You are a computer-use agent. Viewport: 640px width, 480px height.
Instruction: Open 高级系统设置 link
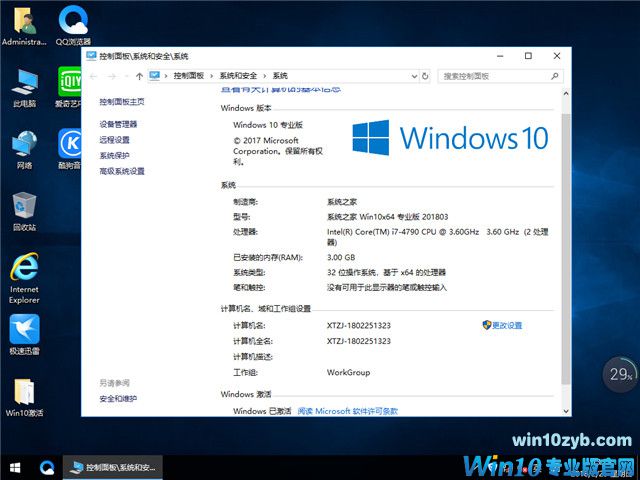click(x=122, y=171)
